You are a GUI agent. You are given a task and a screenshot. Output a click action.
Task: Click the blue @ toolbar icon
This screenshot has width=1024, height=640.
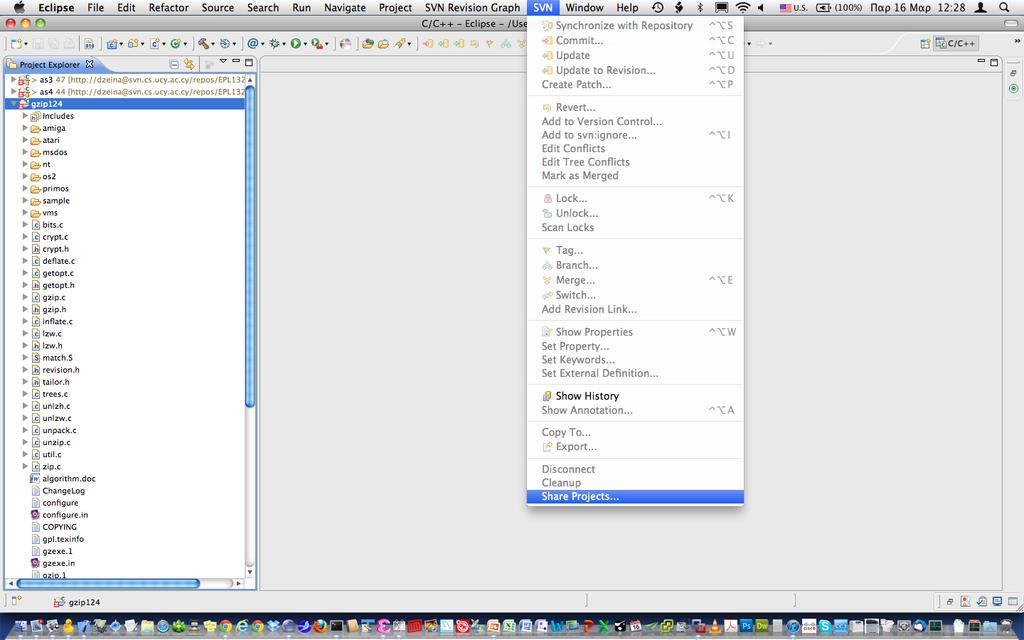253,44
